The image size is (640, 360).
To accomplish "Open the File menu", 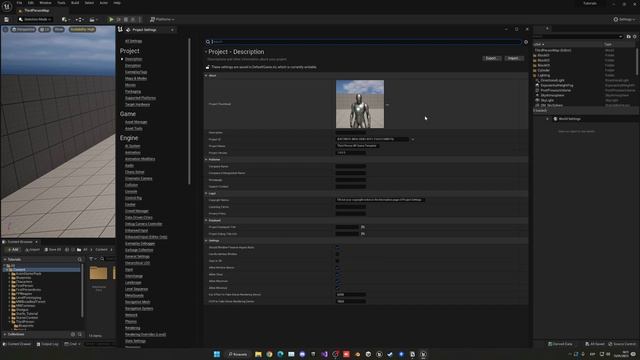I will point(19,3).
